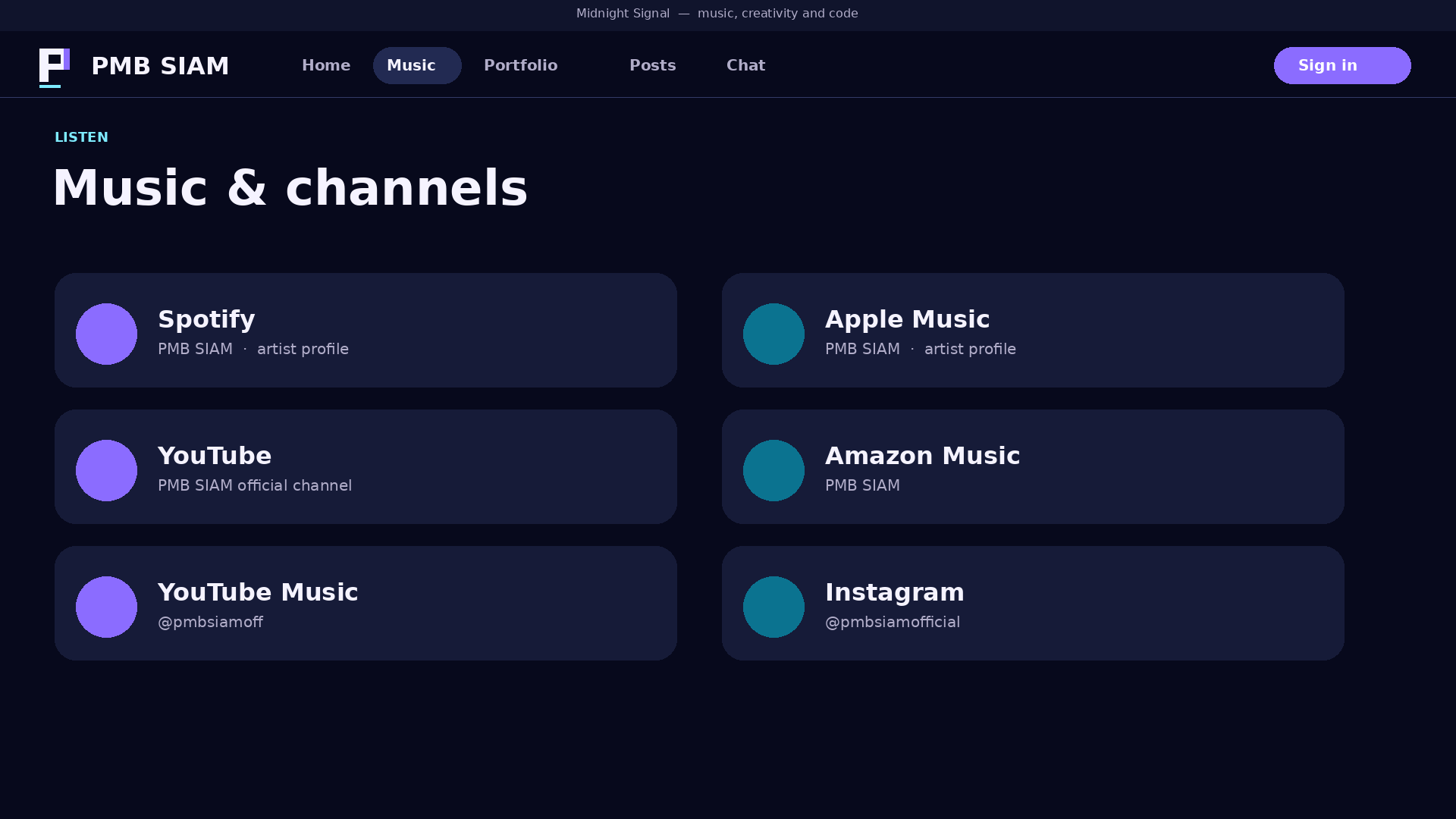Viewport: 1456px width, 819px height.
Task: Click the Amazon Music card's teal circle icon
Action: point(773,470)
